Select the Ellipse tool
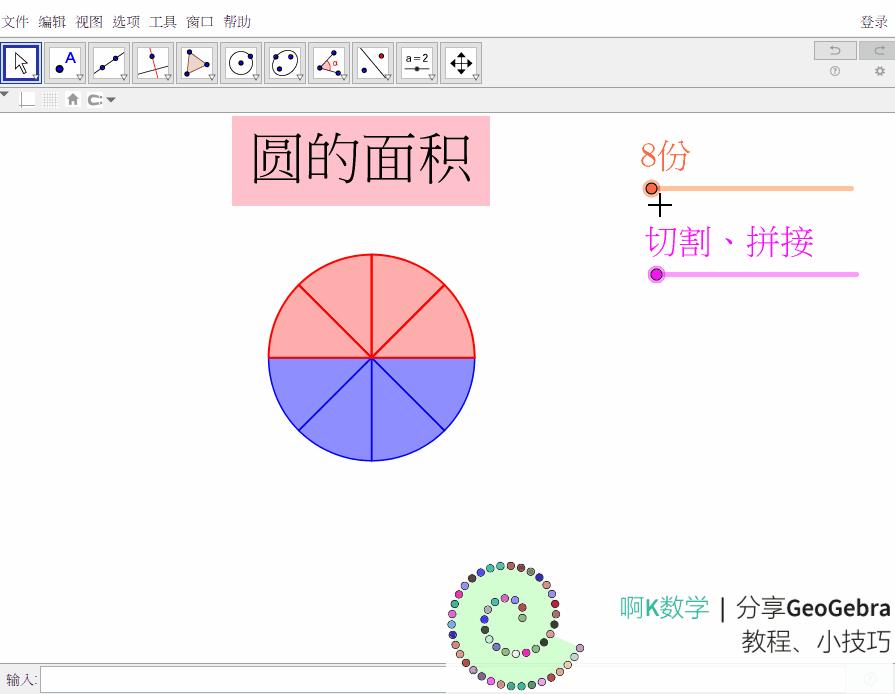The width and height of the screenshot is (895, 694). pos(284,61)
